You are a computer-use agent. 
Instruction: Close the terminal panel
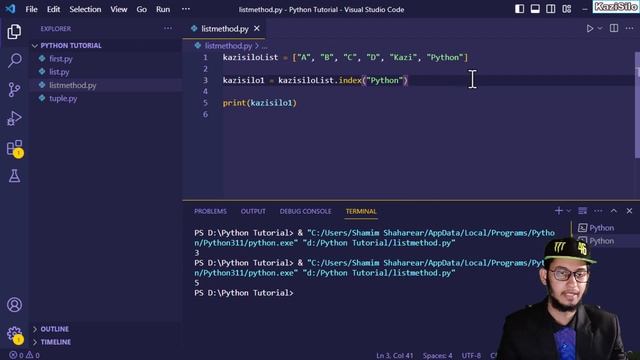pos(629,211)
